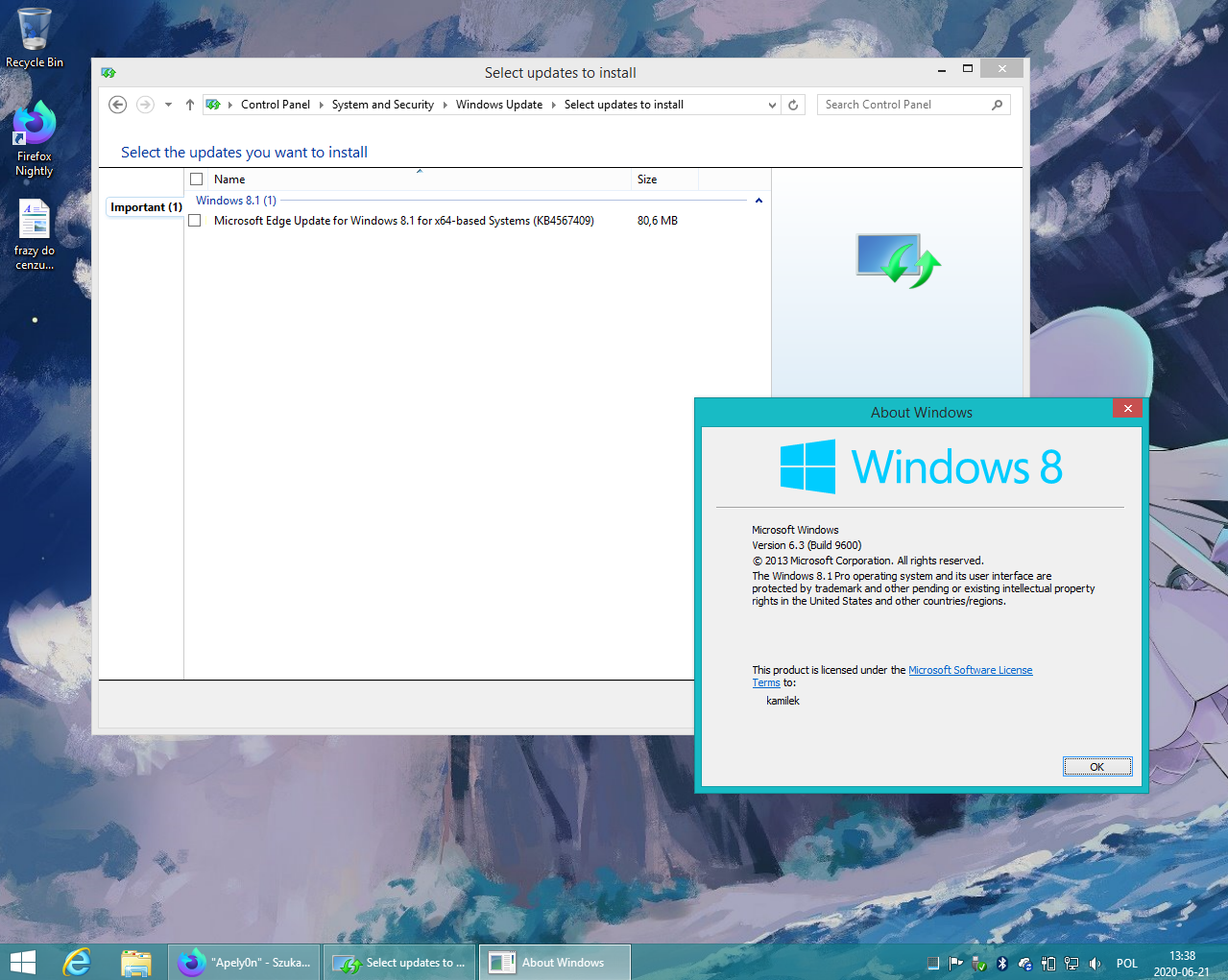The width and height of the screenshot is (1228, 980).
Task: Expand the chevron after Windows Update breadcrumb
Action: pos(553,105)
